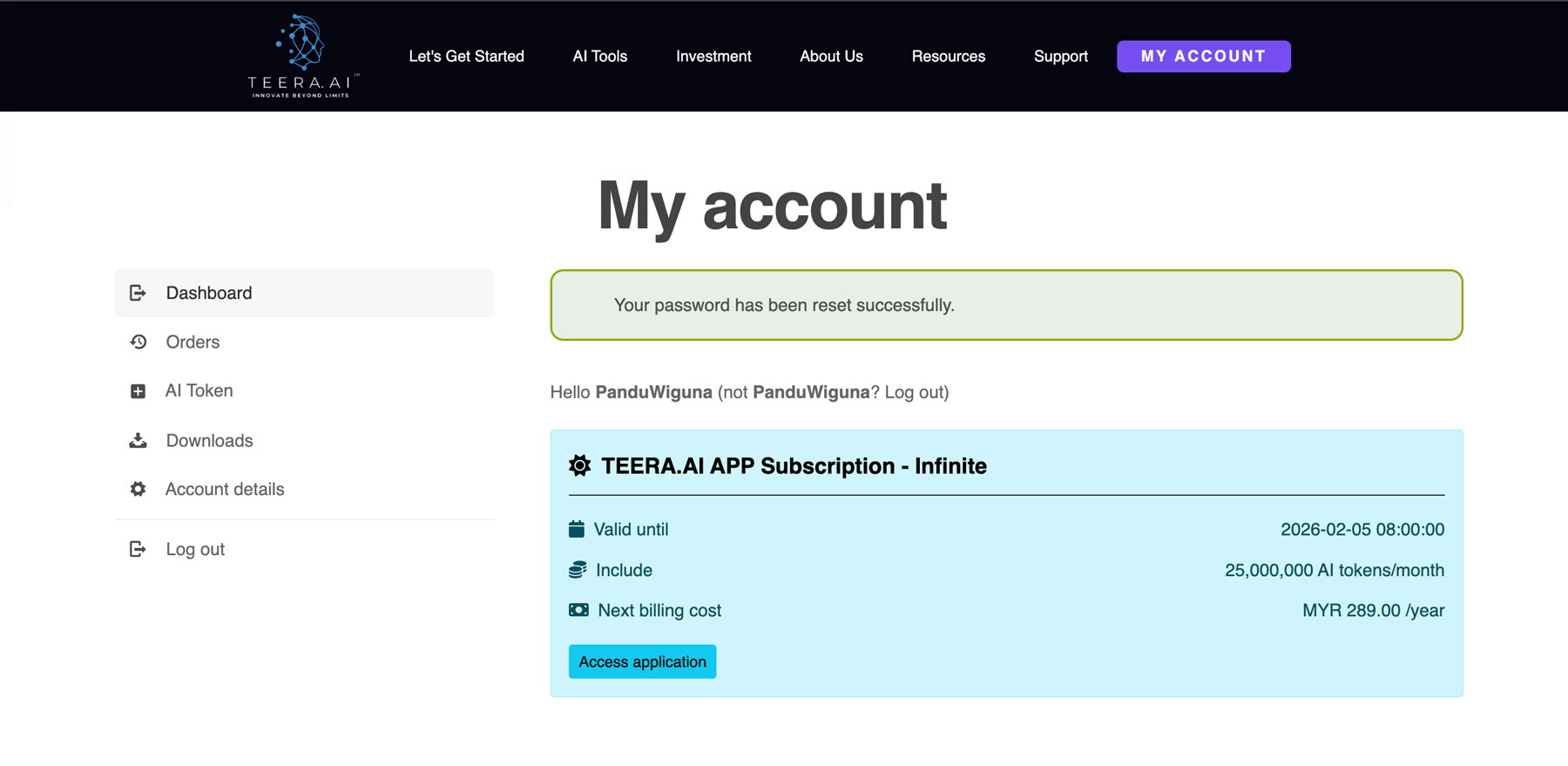The width and height of the screenshot is (1568, 766).
Task: Click the Orders history clock icon
Action: click(x=138, y=342)
